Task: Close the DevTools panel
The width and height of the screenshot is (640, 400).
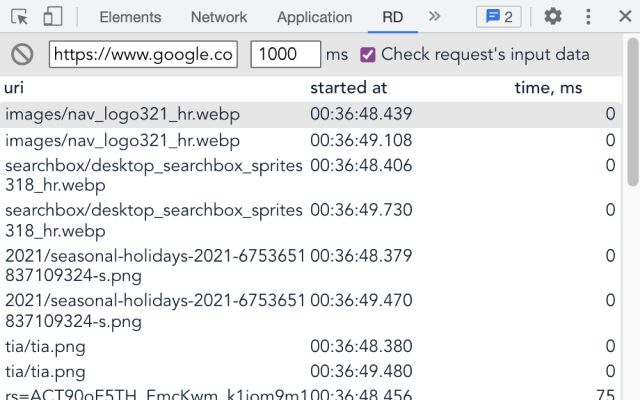Action: click(620, 17)
